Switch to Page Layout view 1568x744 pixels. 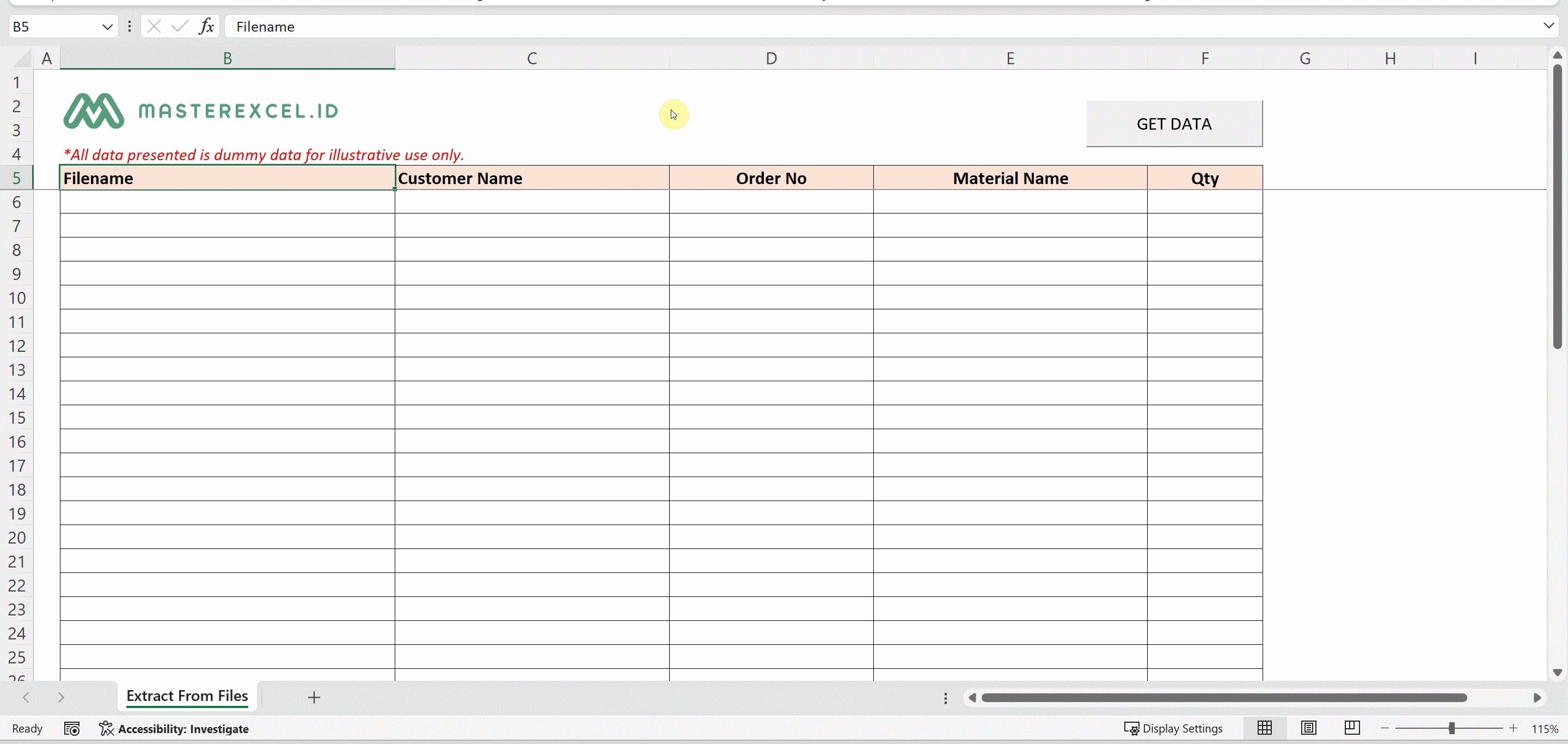(1308, 728)
